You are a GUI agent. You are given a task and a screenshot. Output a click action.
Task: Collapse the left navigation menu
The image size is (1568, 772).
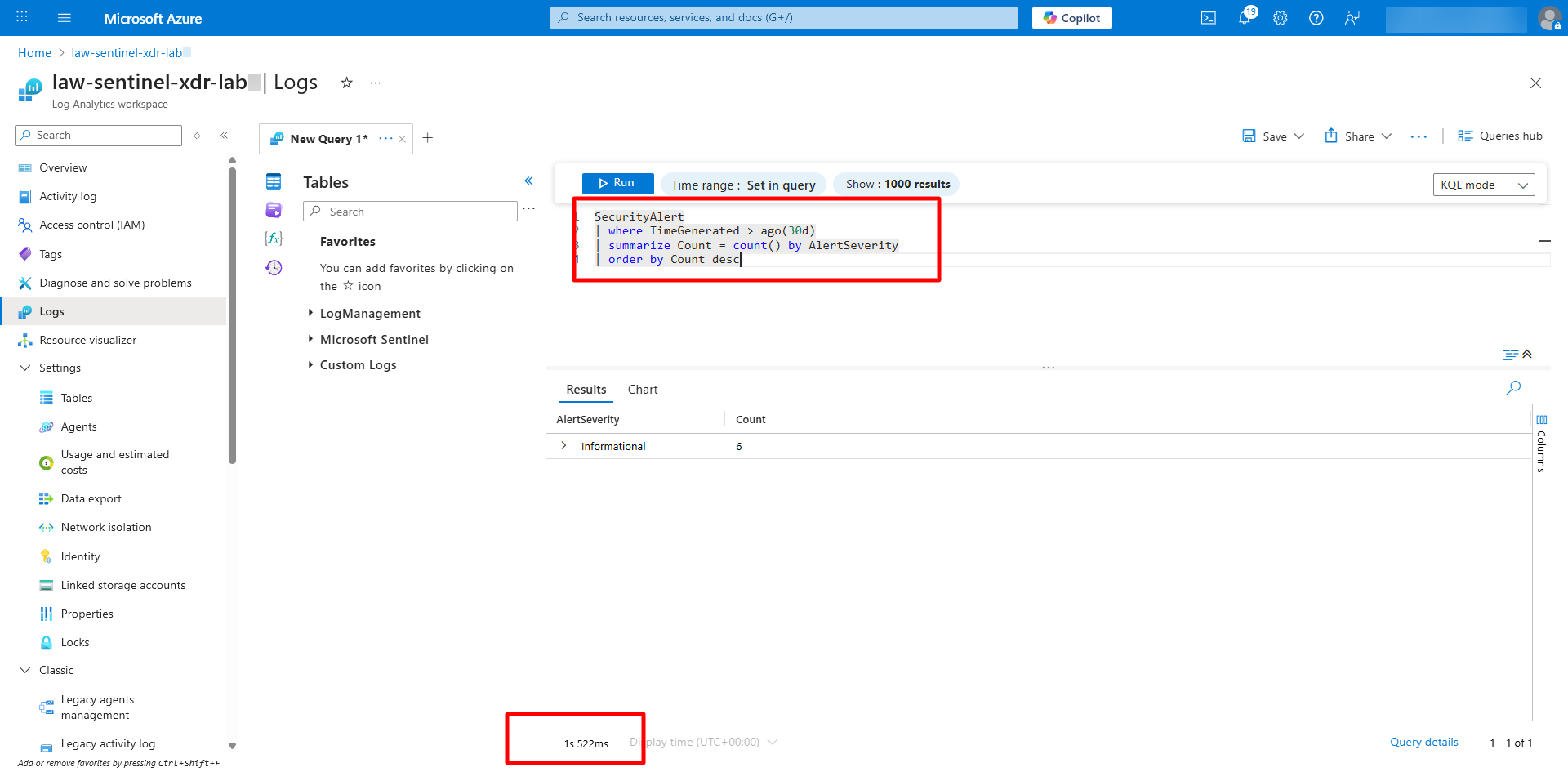pos(225,136)
